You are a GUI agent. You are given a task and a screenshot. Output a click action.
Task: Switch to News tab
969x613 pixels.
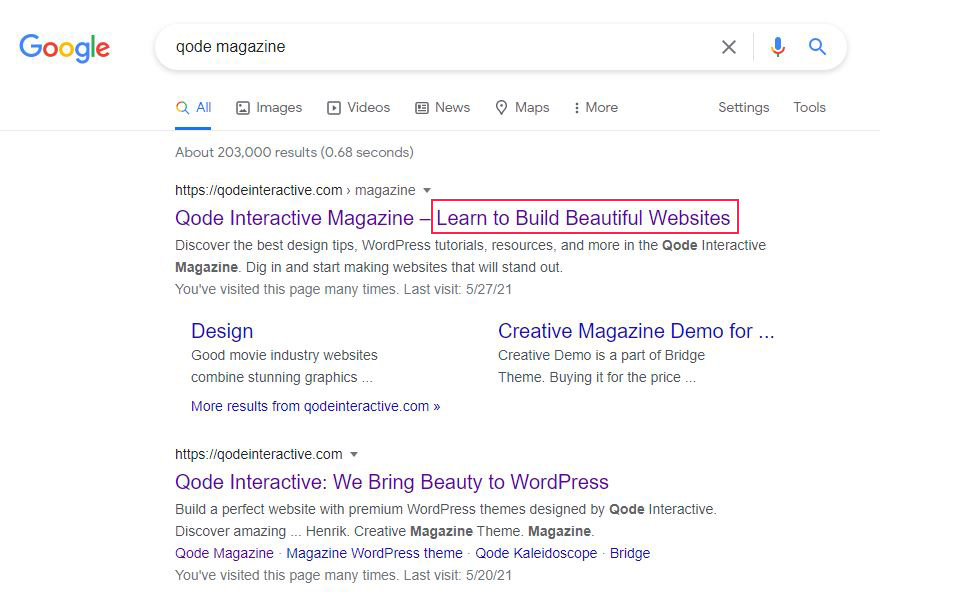click(x=442, y=108)
